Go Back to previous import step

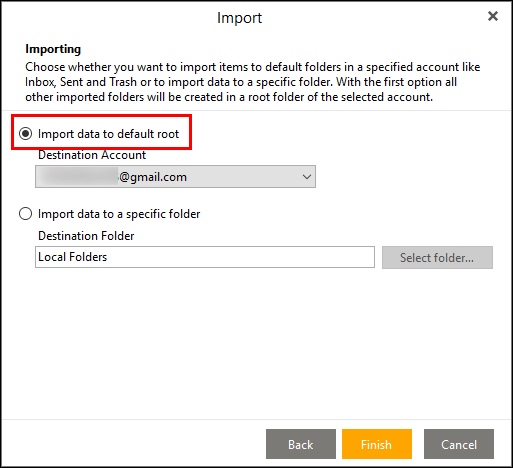click(301, 444)
